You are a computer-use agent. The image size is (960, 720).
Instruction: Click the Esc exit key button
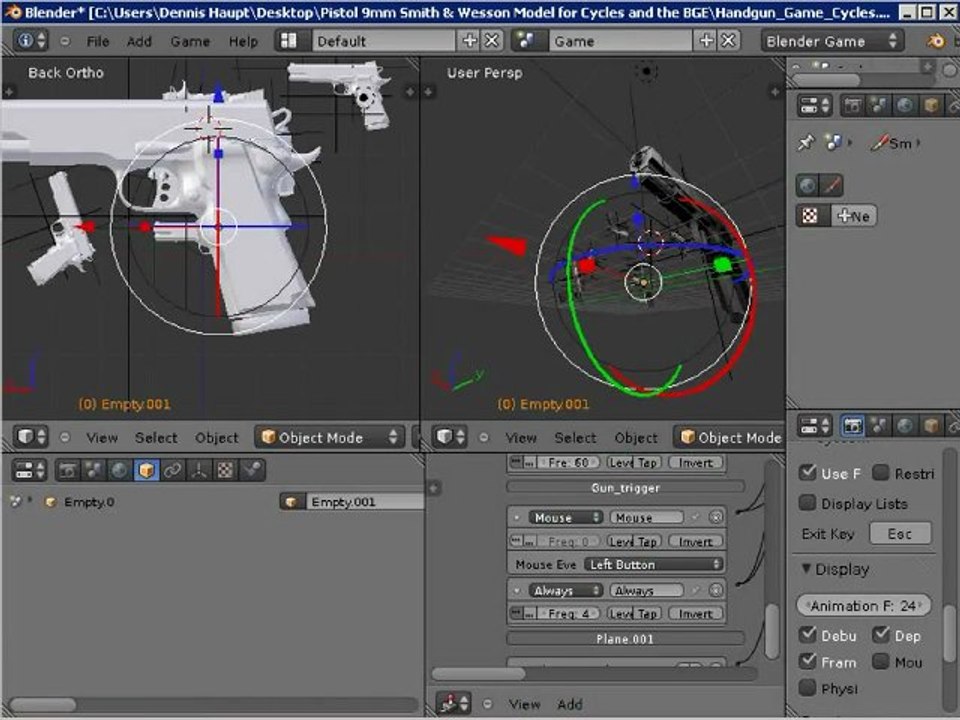coord(899,534)
